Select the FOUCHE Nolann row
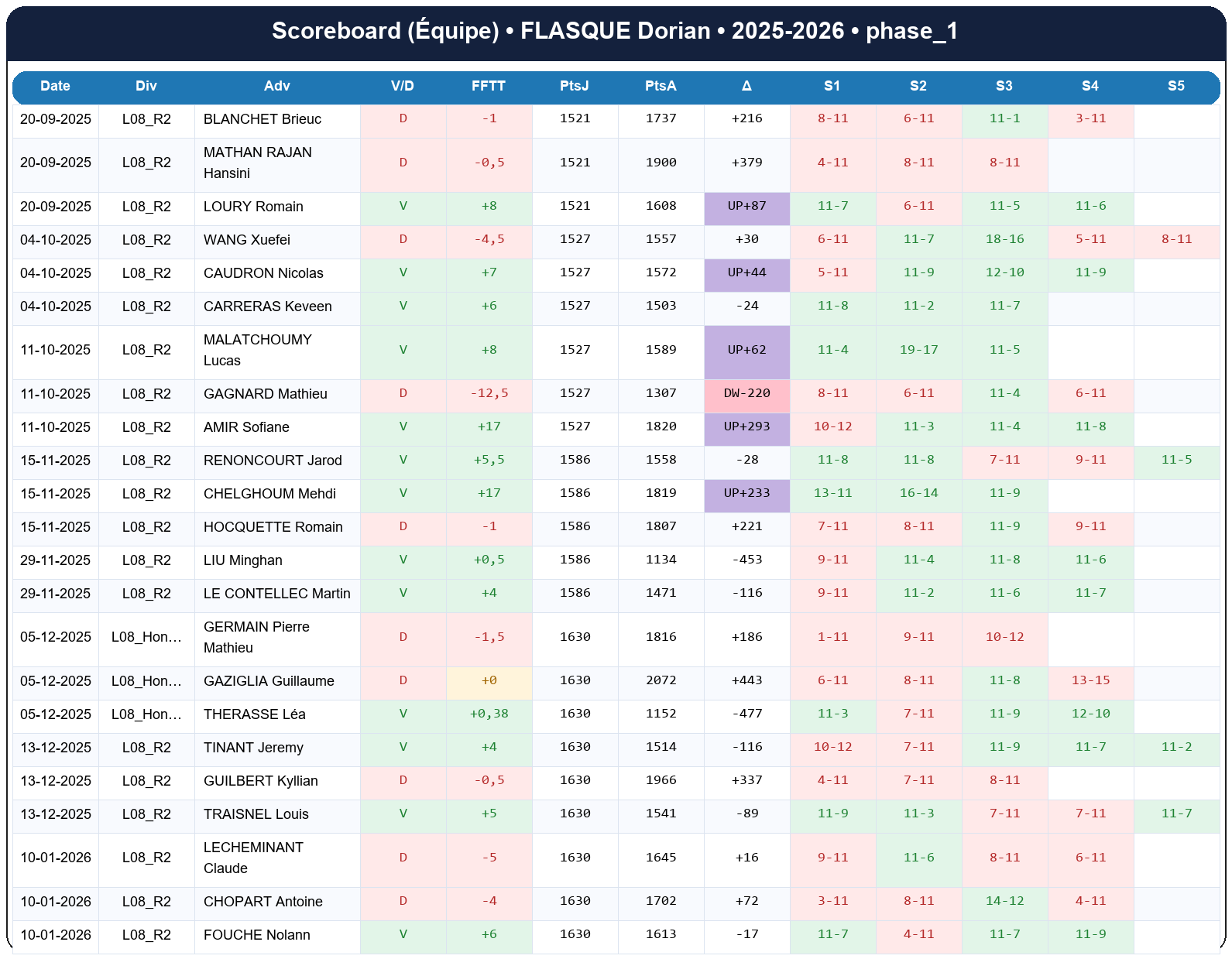The width and height of the screenshot is (1232, 959). pos(256,935)
